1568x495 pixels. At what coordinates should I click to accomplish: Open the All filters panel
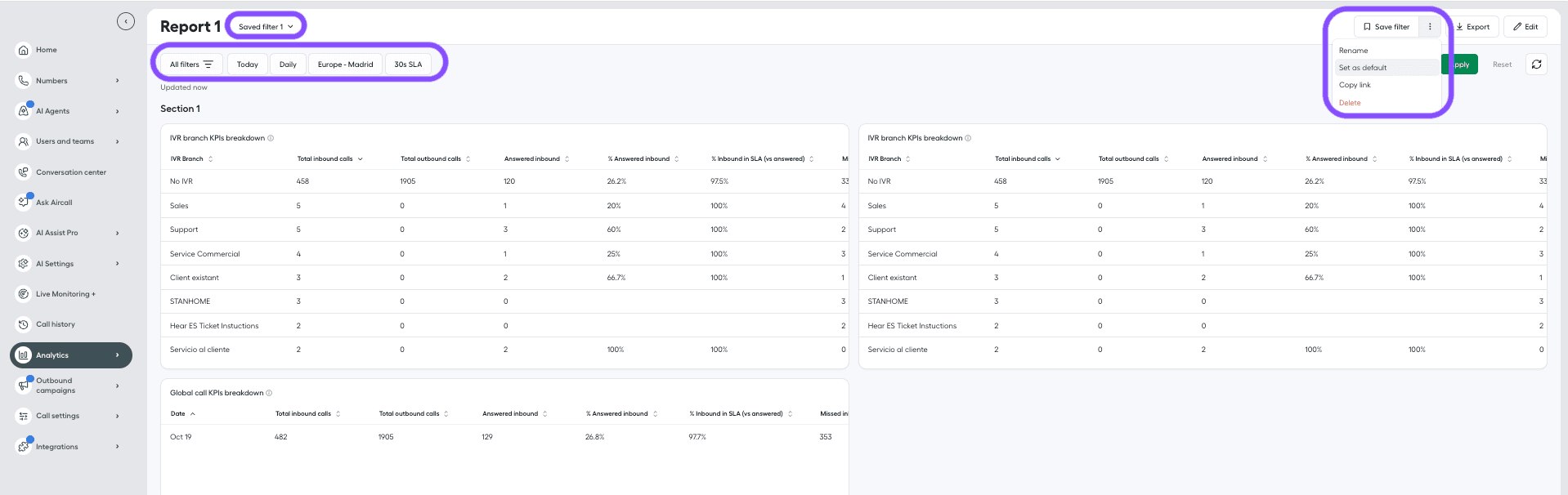coord(190,65)
